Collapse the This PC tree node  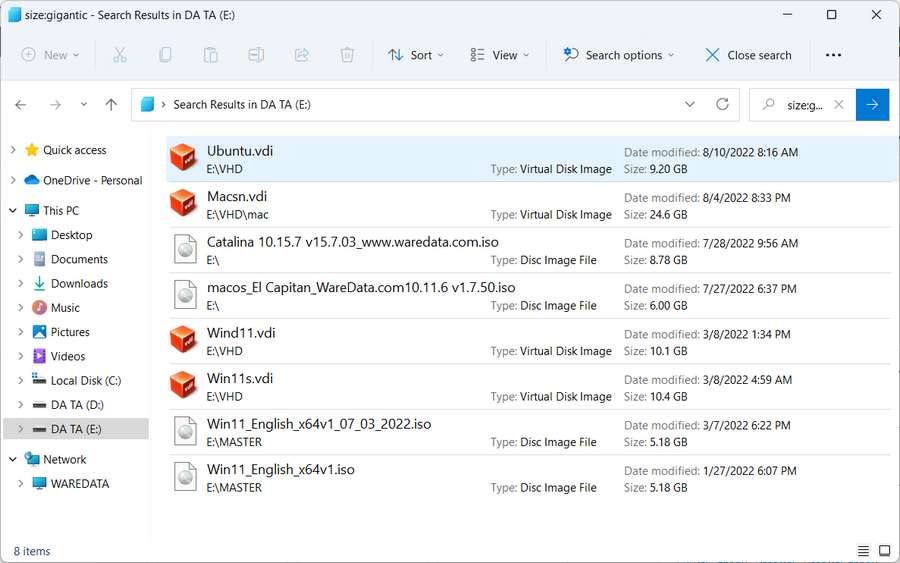click(13, 211)
